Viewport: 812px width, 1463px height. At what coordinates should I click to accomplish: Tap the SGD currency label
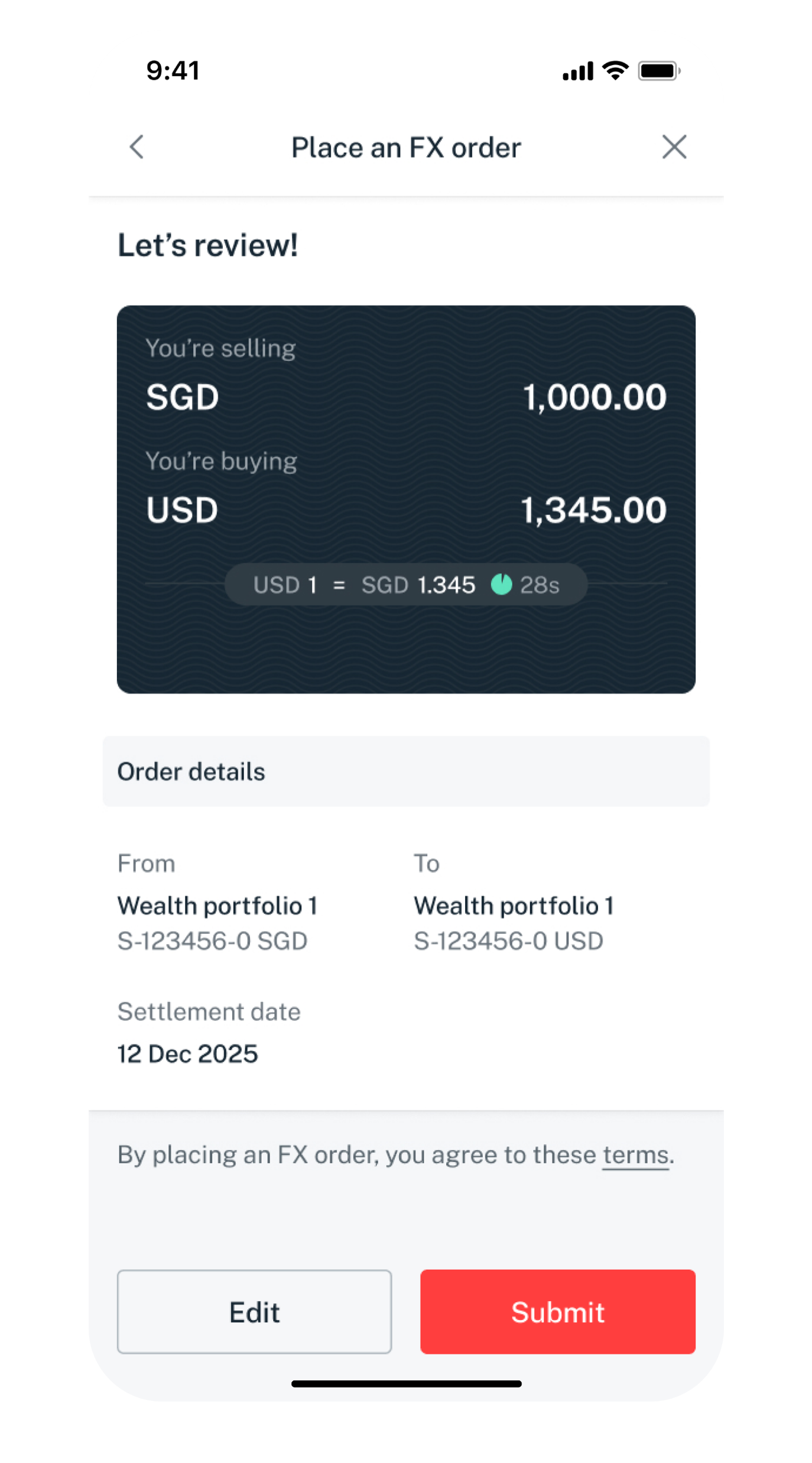pyautogui.click(x=183, y=397)
